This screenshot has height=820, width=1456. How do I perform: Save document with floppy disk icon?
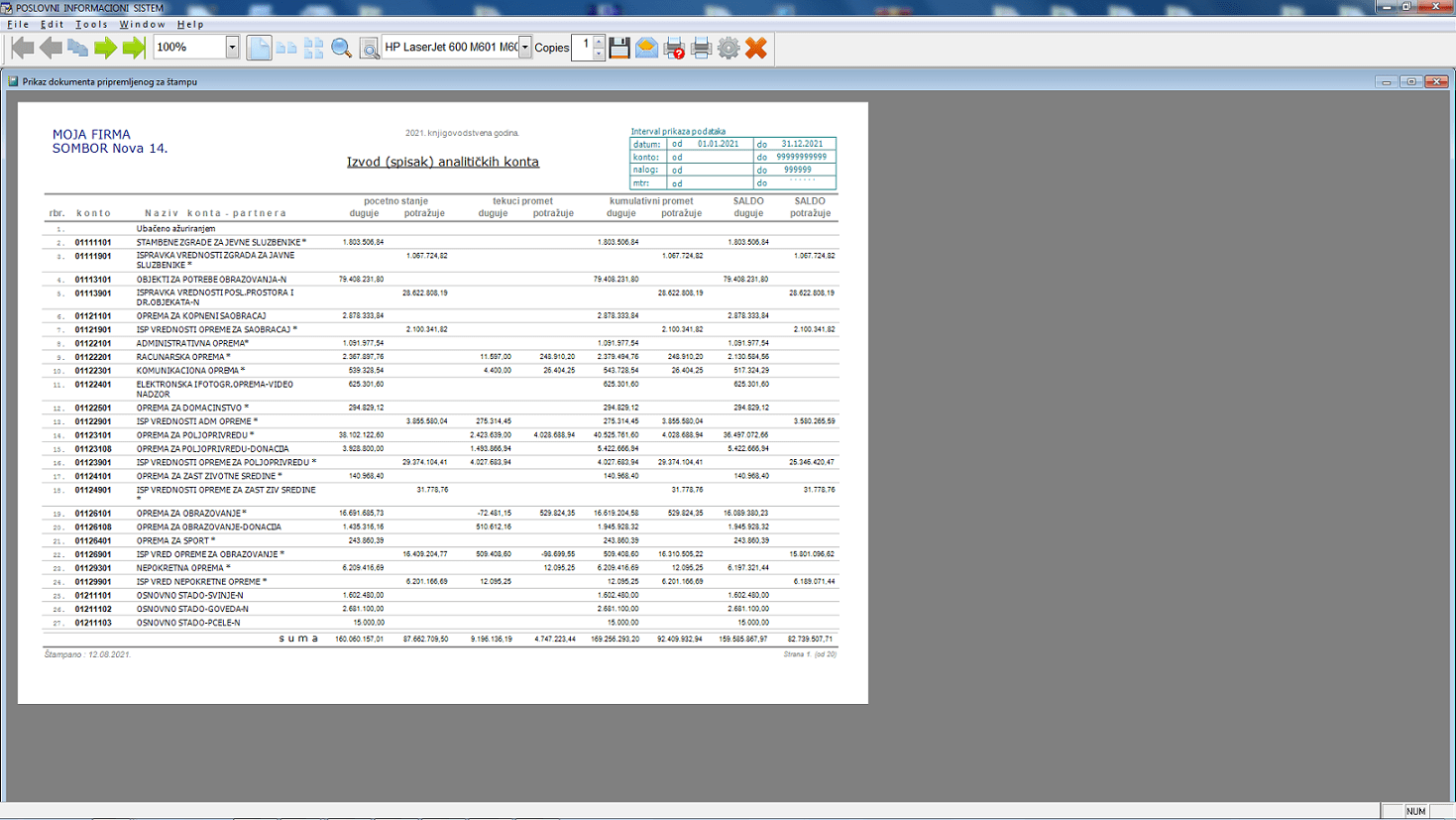coord(619,48)
